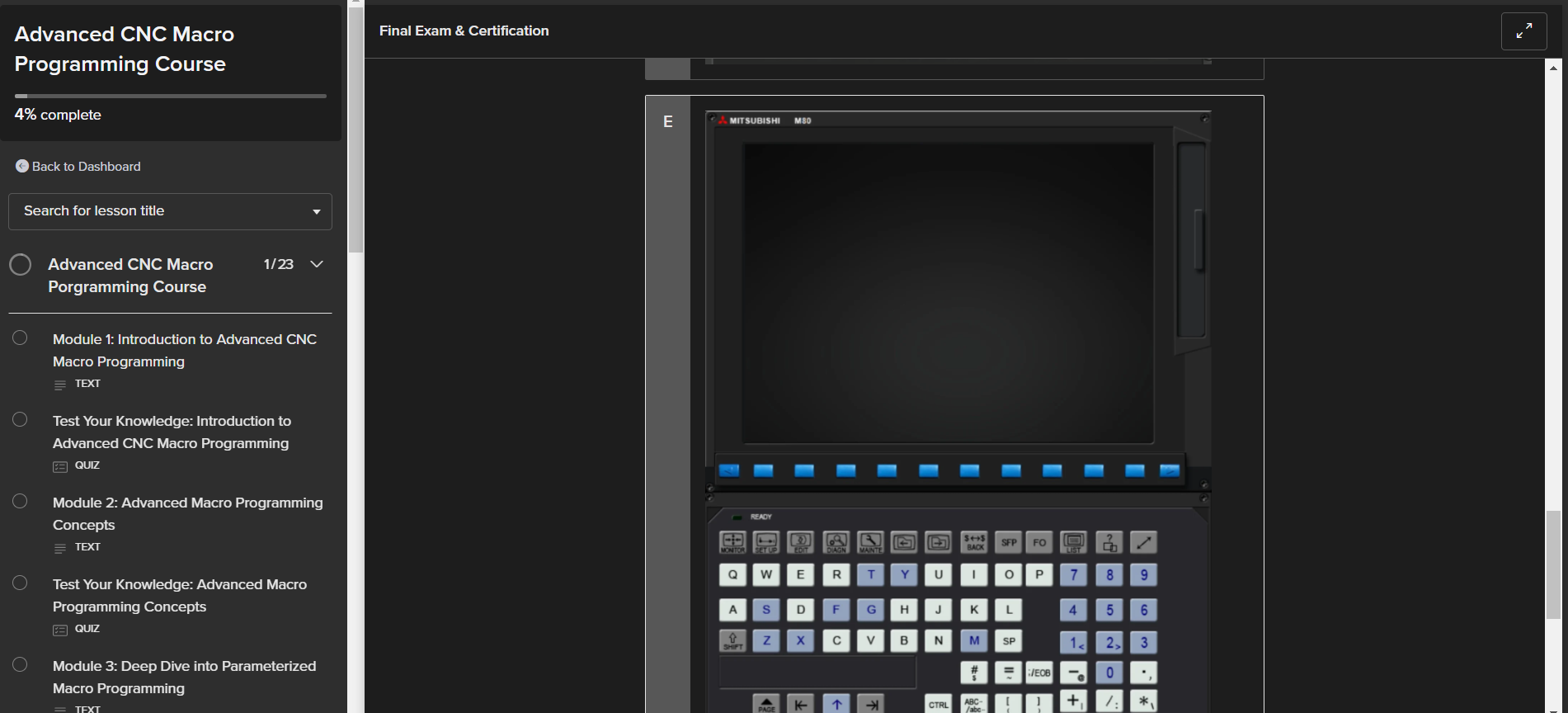The image size is (1568, 713).
Task: Click the course progress bar
Action: 171,96
